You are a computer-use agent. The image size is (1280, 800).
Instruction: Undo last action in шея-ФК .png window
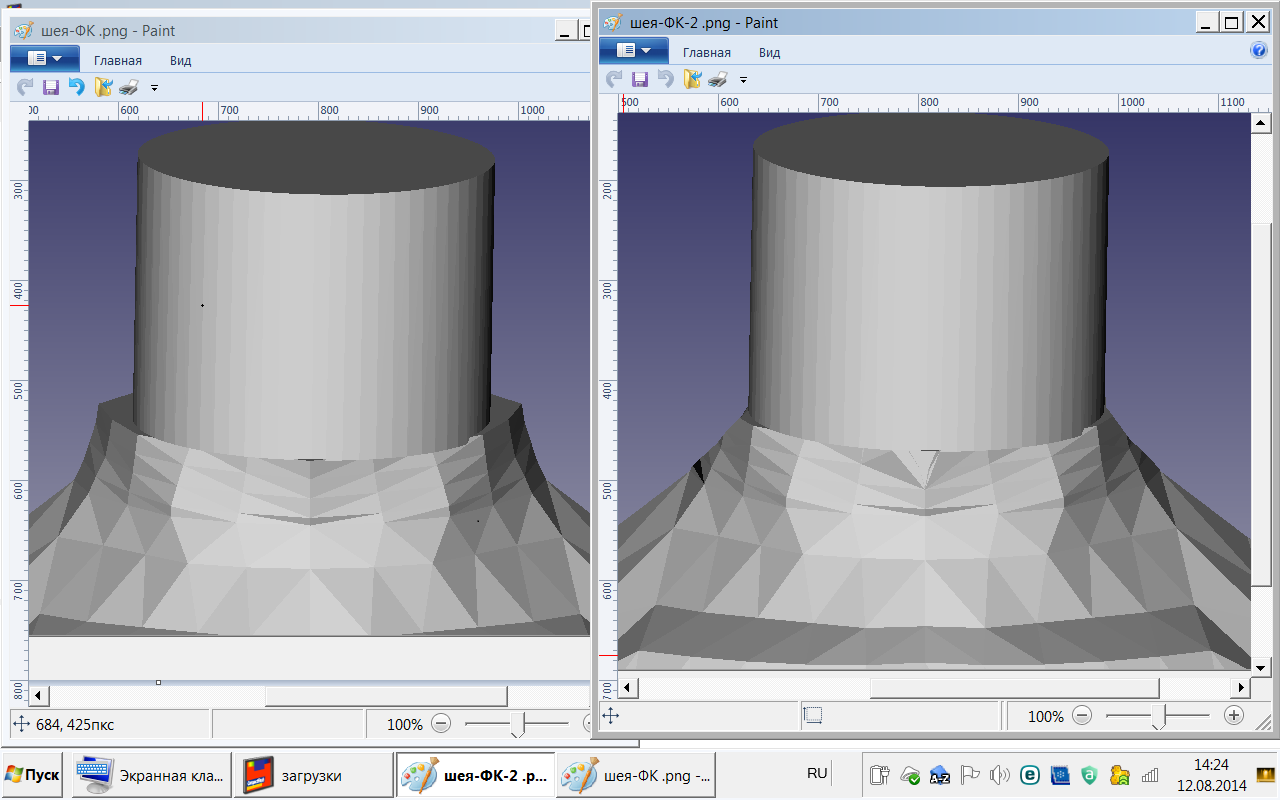coord(76,88)
